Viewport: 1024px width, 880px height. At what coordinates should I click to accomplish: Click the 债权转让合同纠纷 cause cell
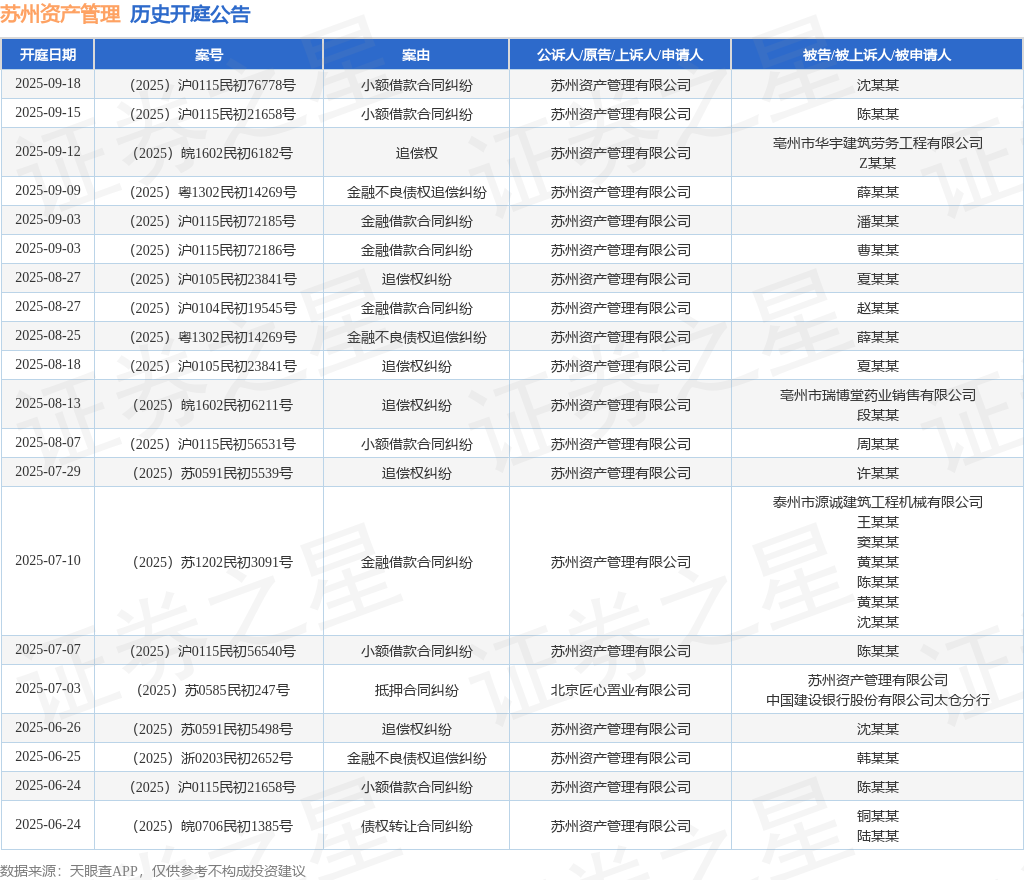coord(416,826)
